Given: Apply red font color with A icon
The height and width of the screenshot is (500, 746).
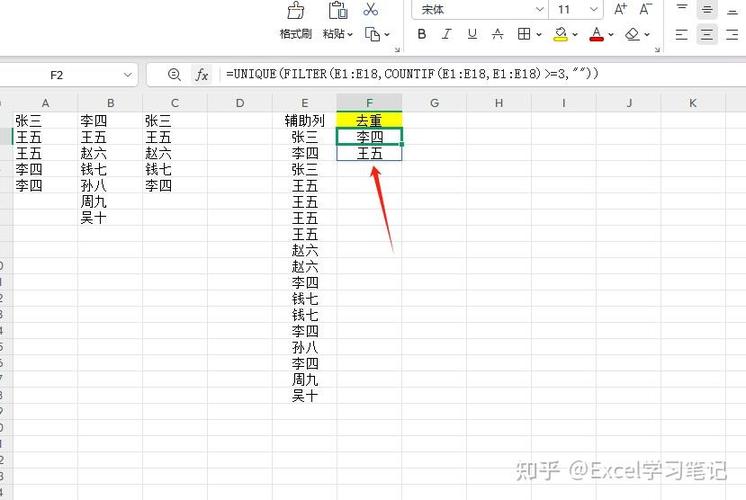Looking at the screenshot, I should pyautogui.click(x=596, y=34).
